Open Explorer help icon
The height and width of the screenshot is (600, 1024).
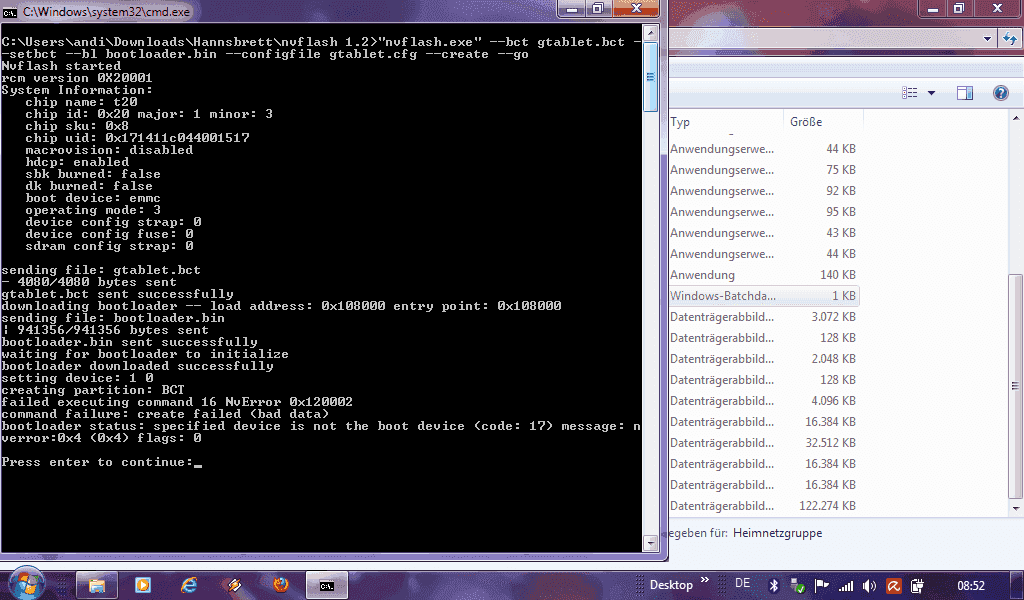(x=1000, y=93)
